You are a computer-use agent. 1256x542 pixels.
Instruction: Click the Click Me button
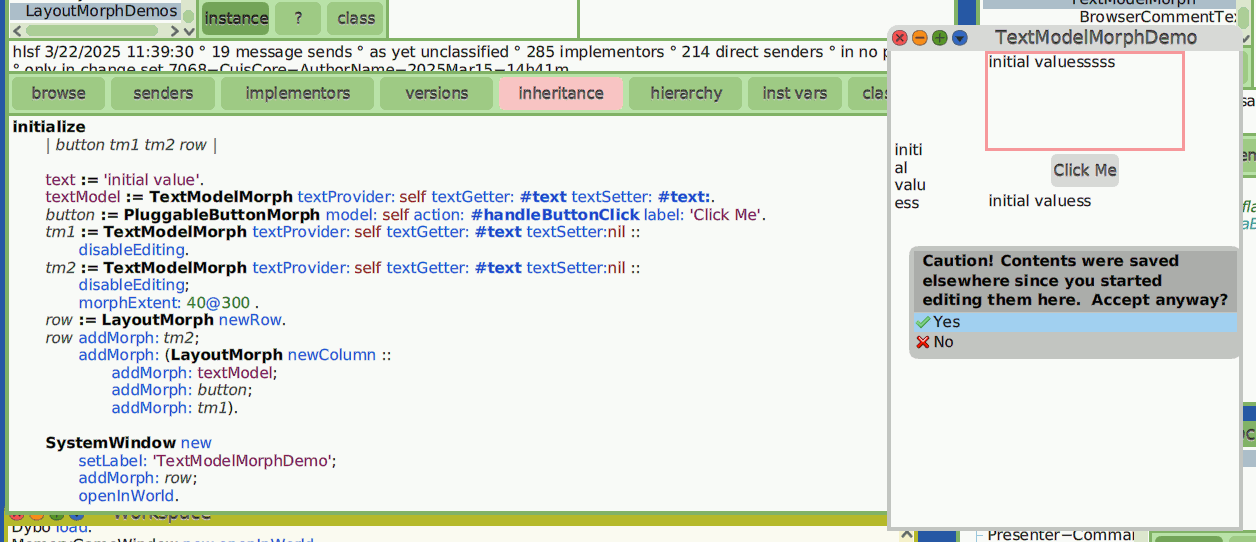pyautogui.click(x=1084, y=170)
